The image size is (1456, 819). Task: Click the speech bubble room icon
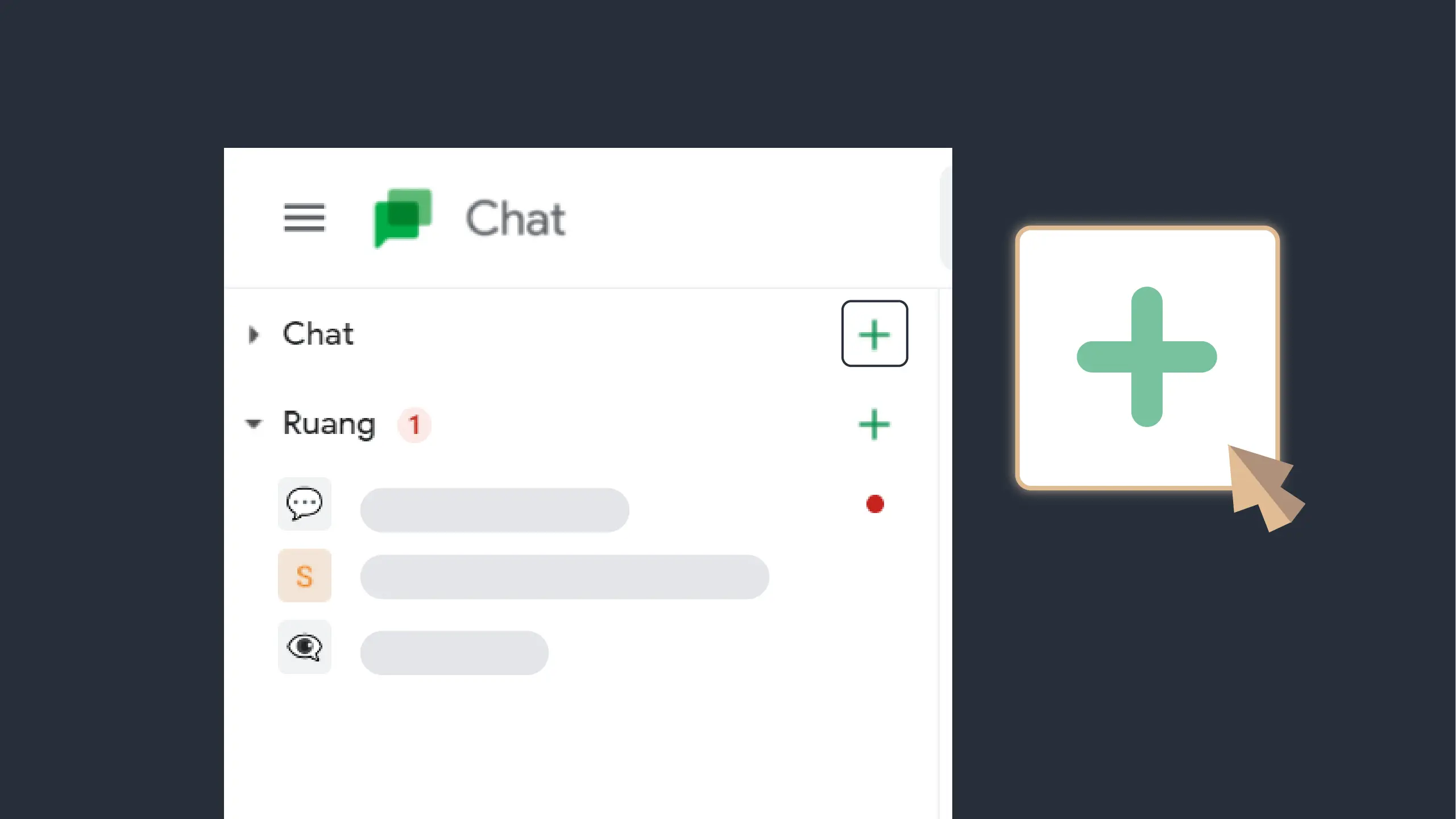tap(304, 504)
